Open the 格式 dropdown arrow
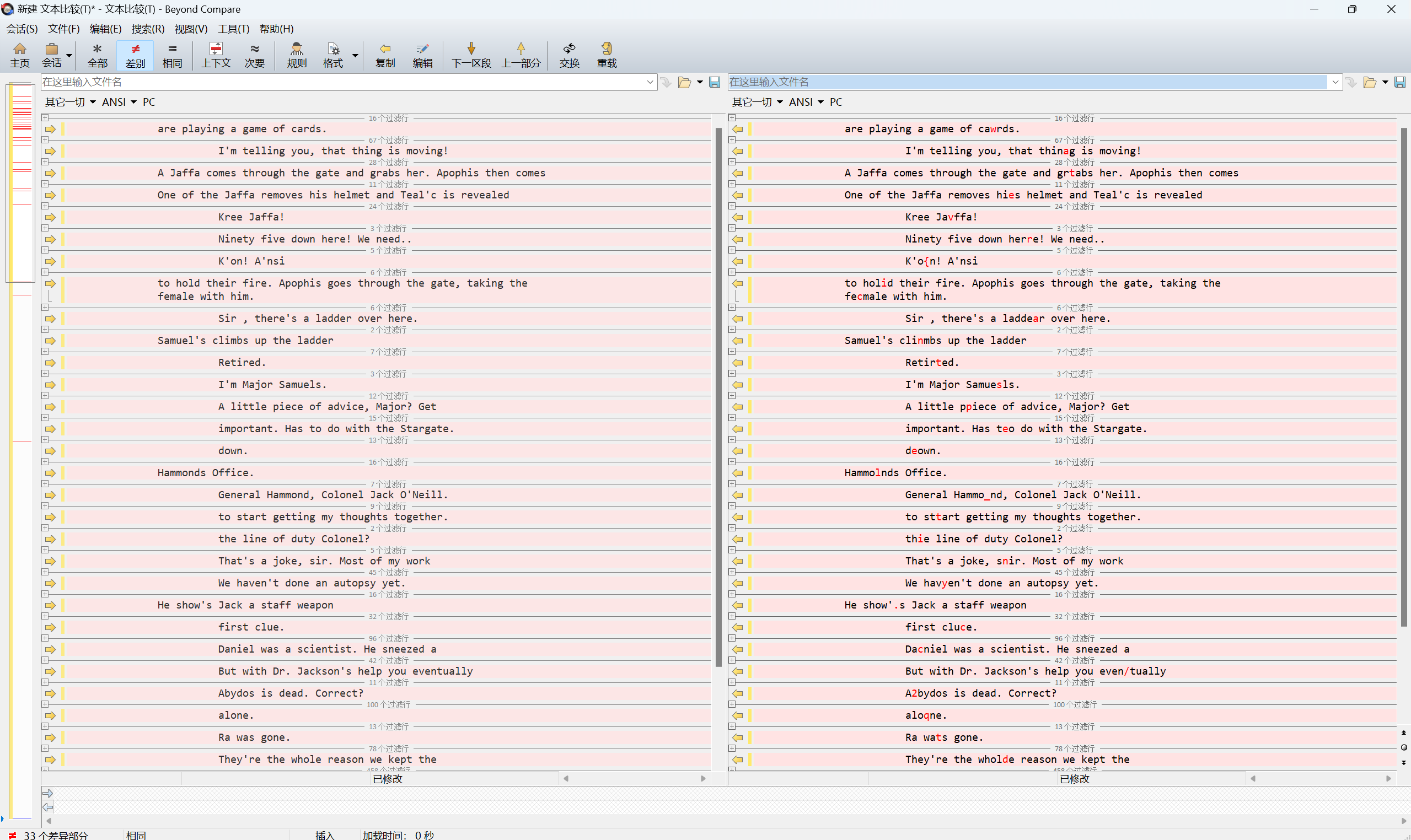Screen dimensions: 1411x840 click(356, 56)
